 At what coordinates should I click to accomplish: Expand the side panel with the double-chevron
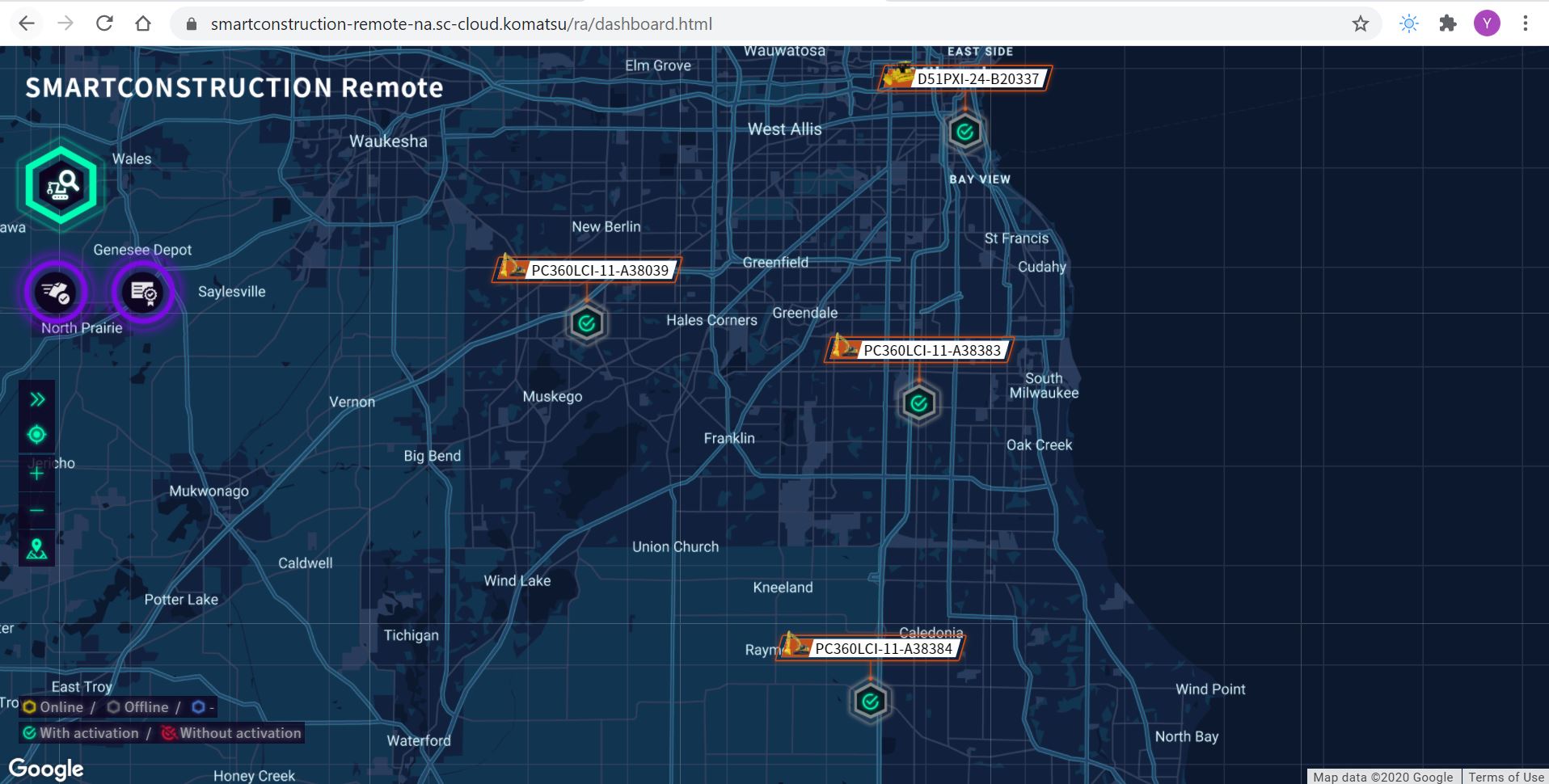(x=36, y=398)
